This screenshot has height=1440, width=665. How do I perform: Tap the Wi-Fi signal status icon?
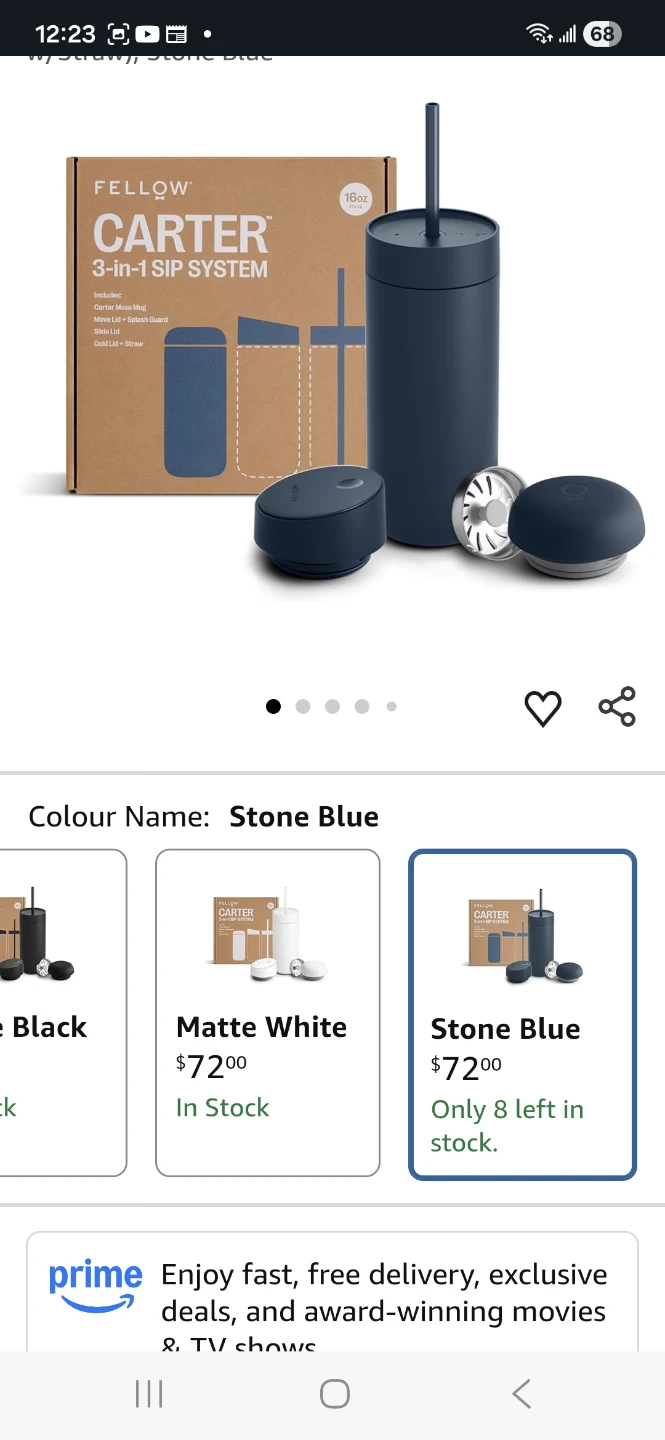click(x=539, y=34)
